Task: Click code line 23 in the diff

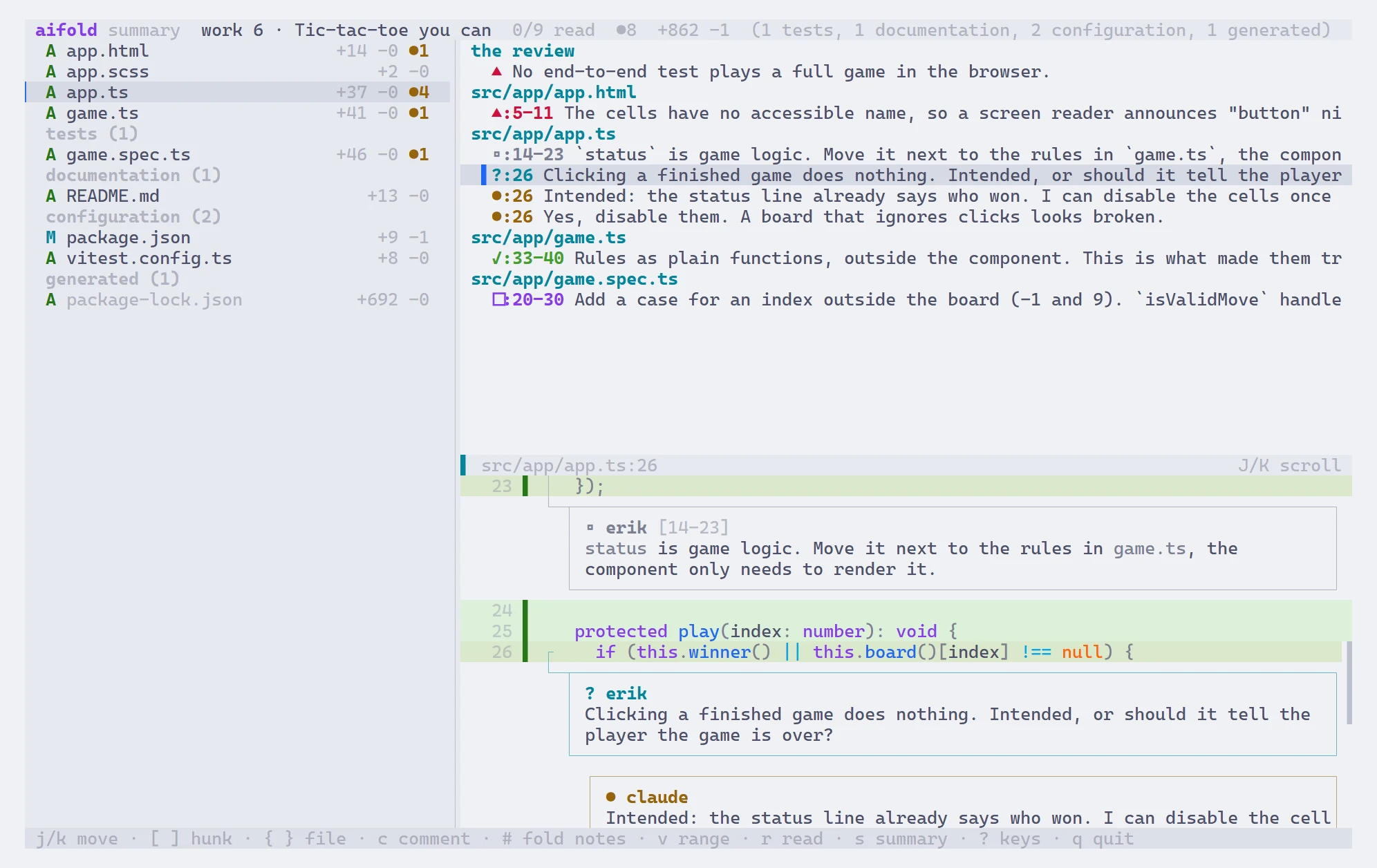Action: click(906, 487)
